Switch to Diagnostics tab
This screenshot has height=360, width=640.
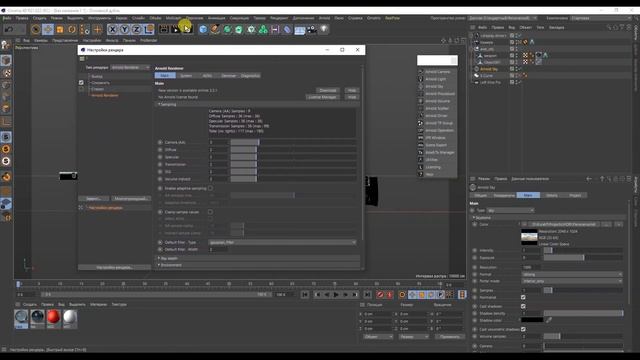(250, 76)
